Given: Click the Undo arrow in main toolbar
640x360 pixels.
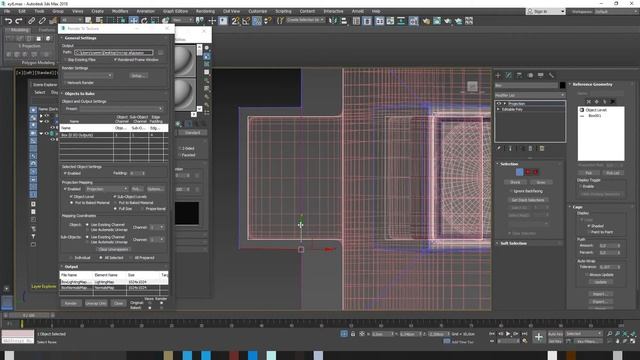Looking at the screenshot, I should click(x=8, y=21).
